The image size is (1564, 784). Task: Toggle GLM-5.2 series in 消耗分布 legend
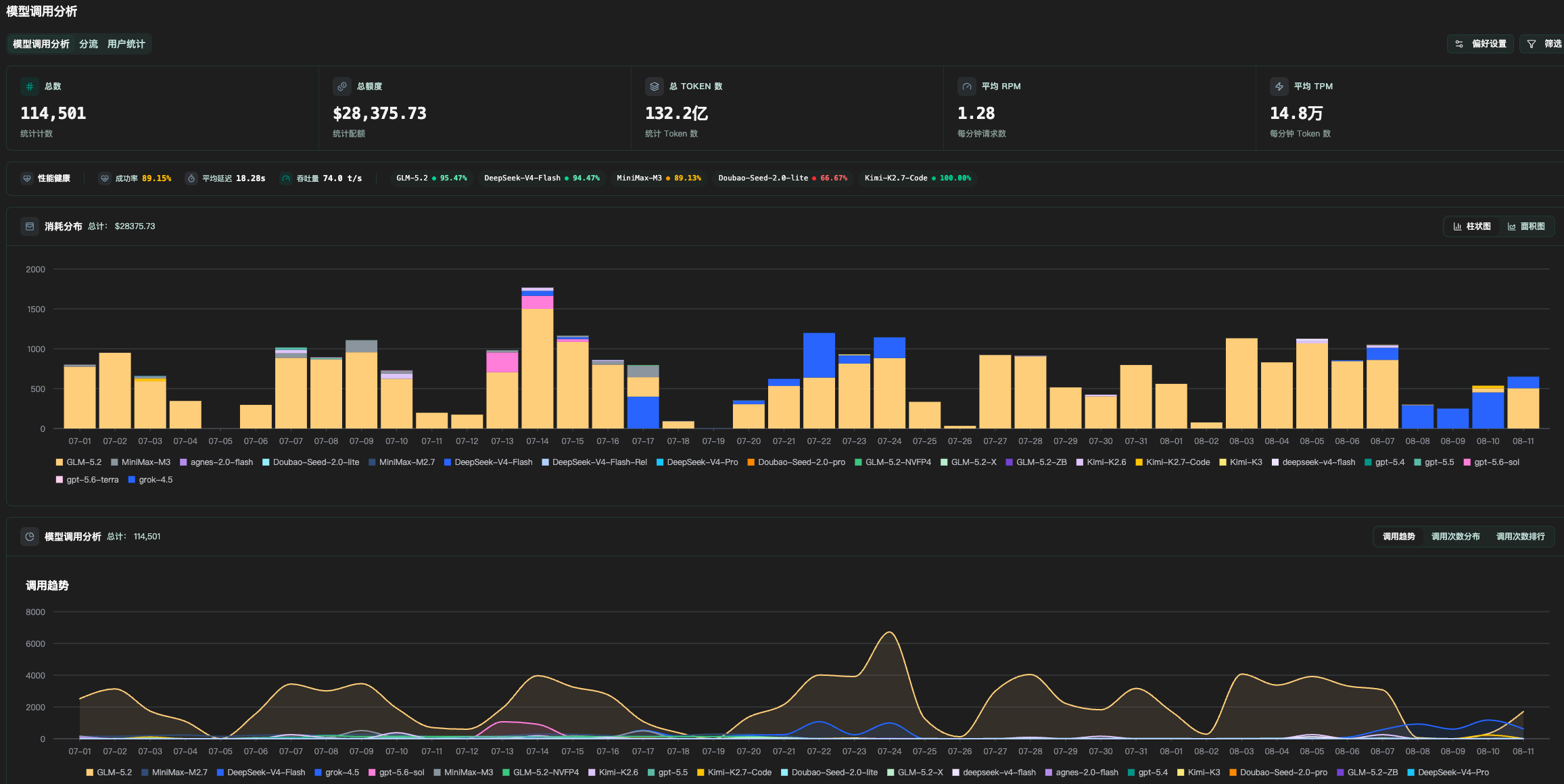click(x=78, y=462)
